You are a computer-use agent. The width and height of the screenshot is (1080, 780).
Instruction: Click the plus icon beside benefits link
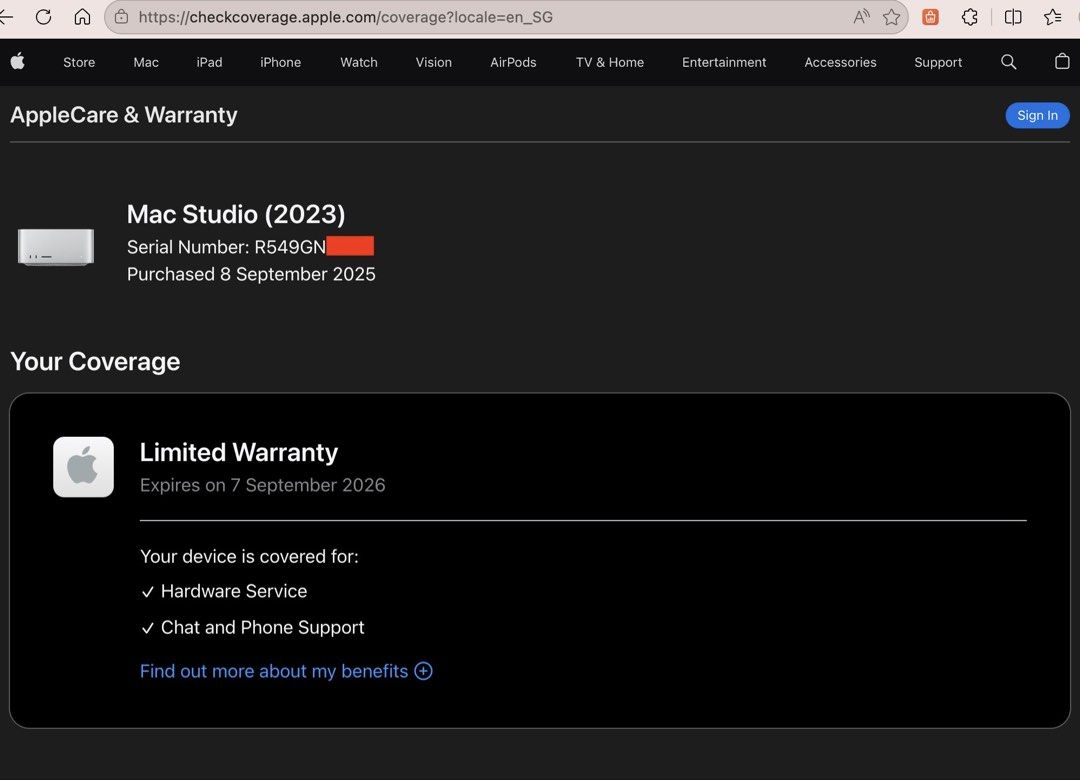(423, 671)
